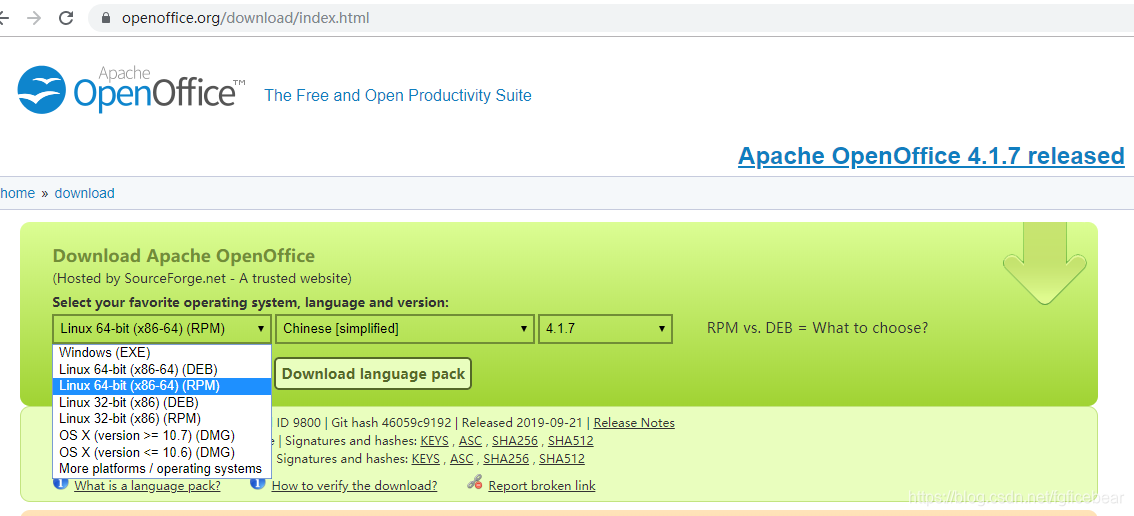Open What is a language pack? link
Viewport: 1134px width, 516px height.
tap(148, 486)
